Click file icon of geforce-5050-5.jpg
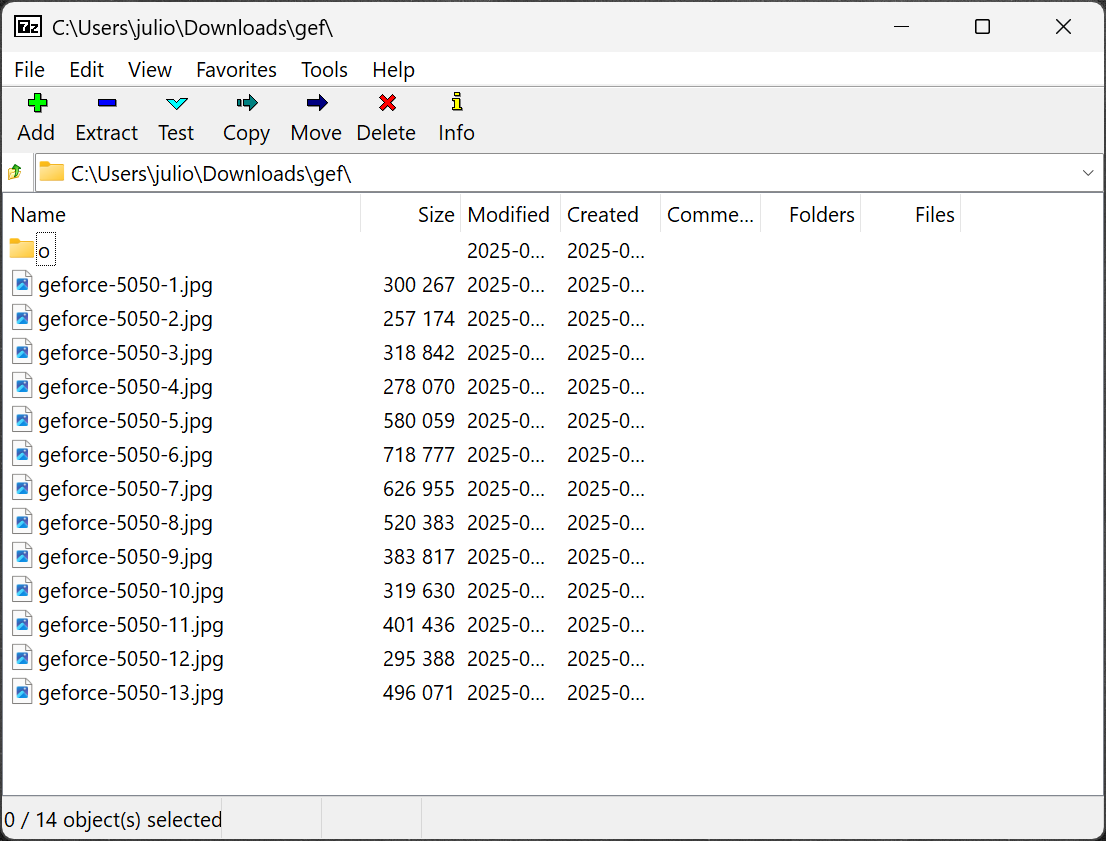Viewport: 1106px width, 841px height. pos(23,420)
